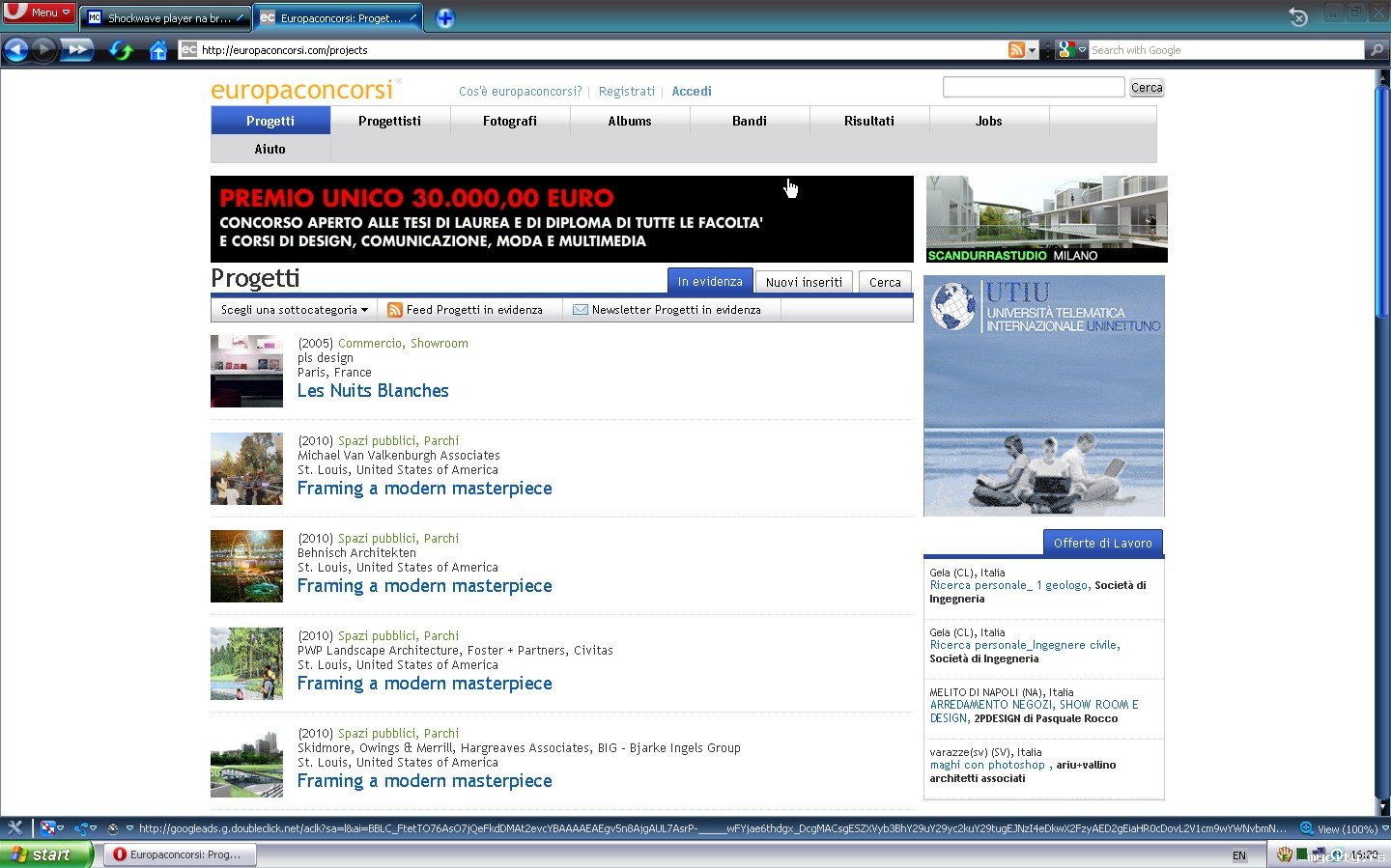1391x868 pixels.
Task: Click the Premio Unico 30.000,00 Euro banner
Action: (562, 219)
